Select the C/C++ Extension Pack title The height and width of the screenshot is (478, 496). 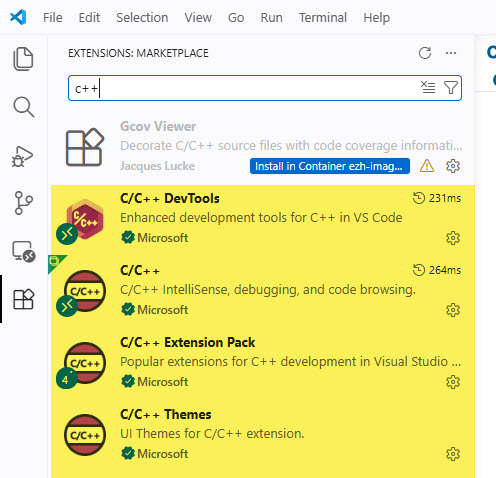(x=187, y=342)
